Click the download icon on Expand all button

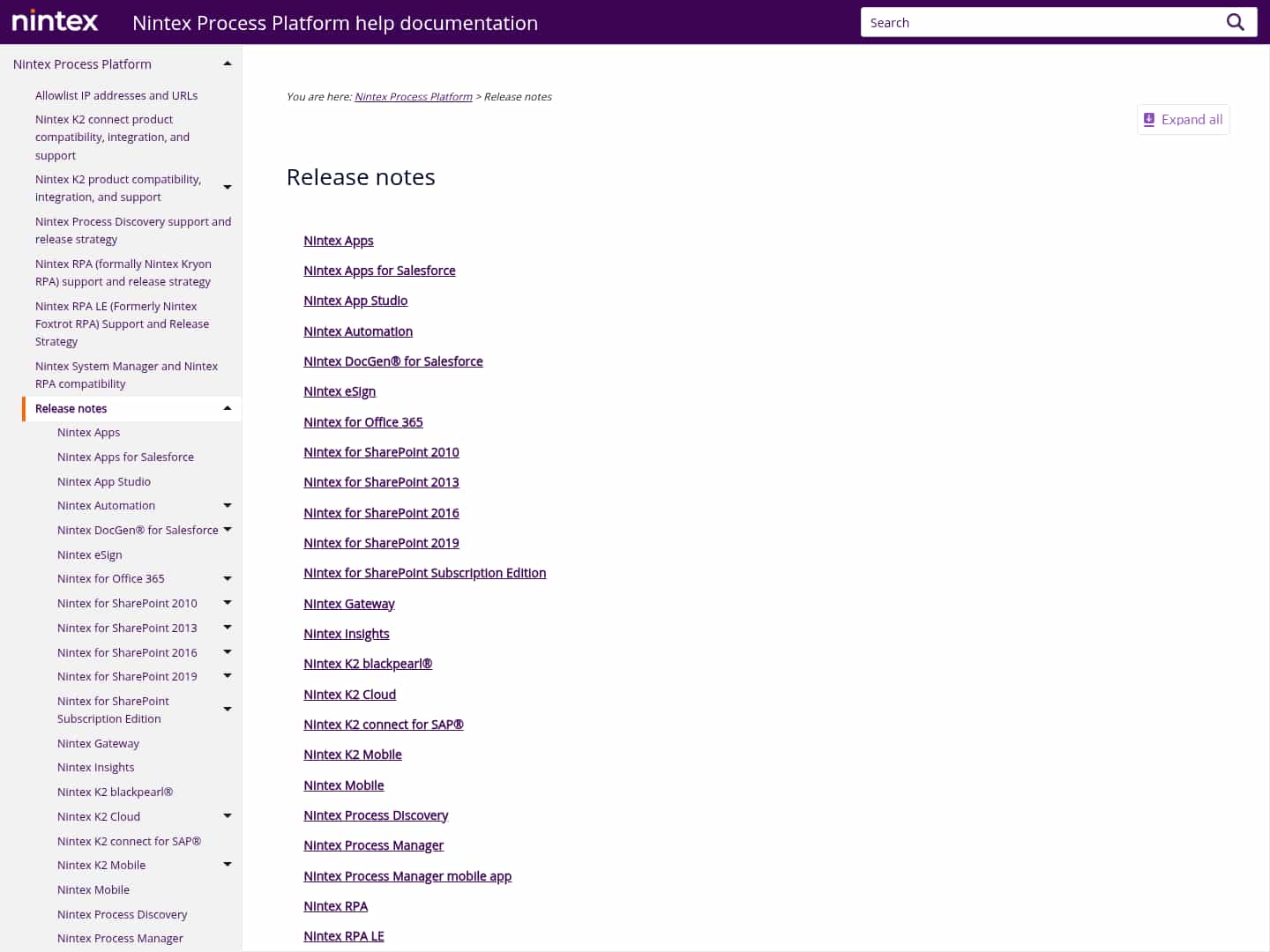(1149, 119)
